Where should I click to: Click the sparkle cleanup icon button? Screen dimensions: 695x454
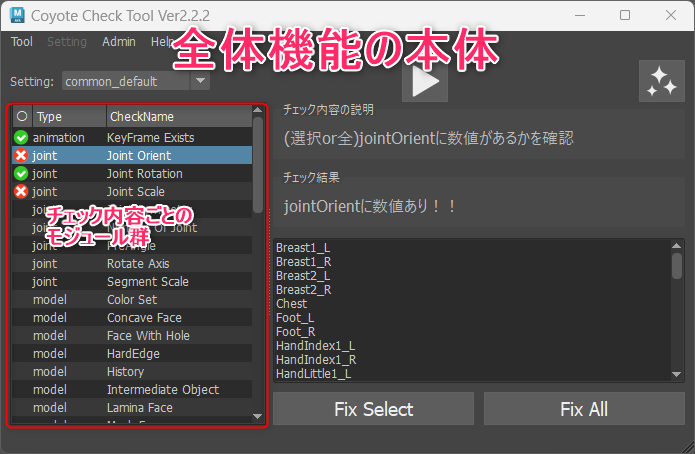pos(661,81)
